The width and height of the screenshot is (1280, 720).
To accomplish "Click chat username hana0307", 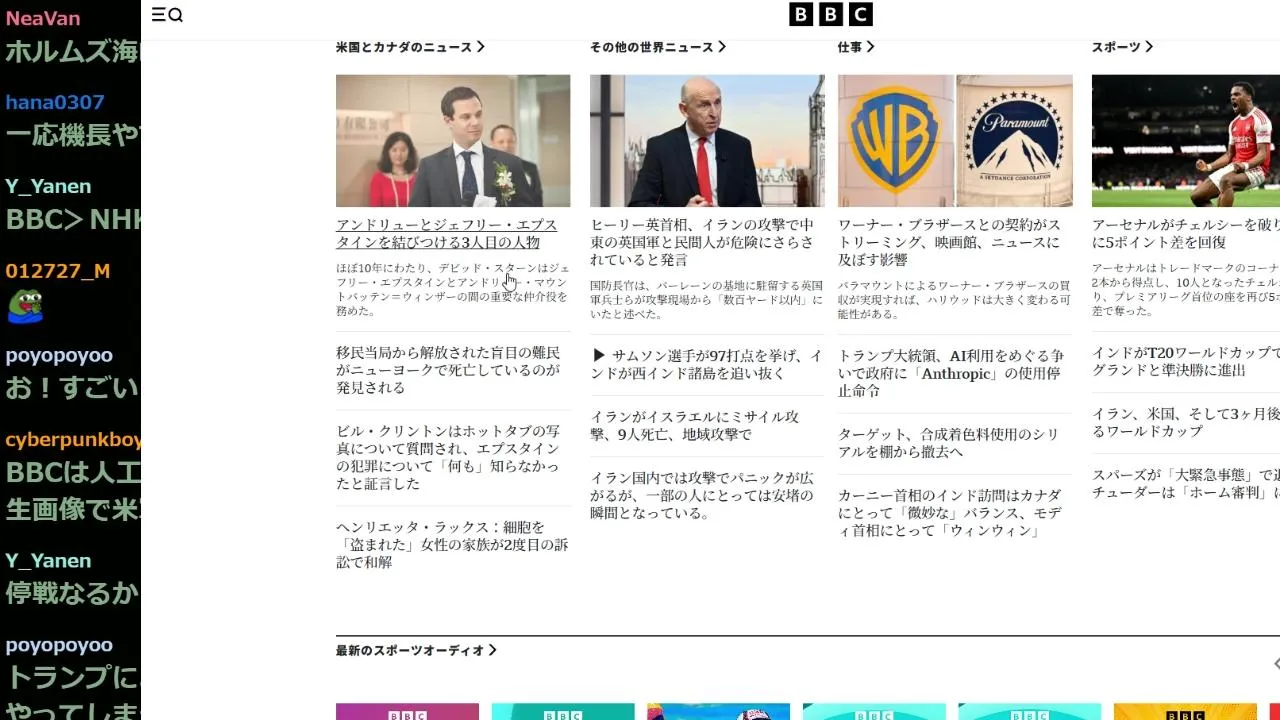I will 55,102.
